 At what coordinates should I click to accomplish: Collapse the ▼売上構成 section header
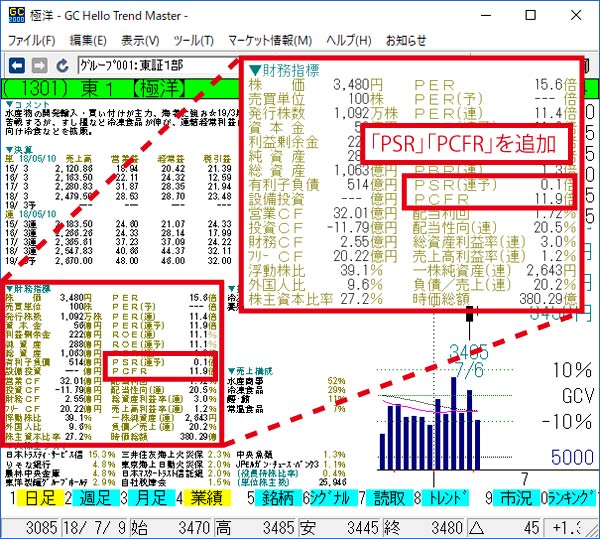(x=251, y=371)
